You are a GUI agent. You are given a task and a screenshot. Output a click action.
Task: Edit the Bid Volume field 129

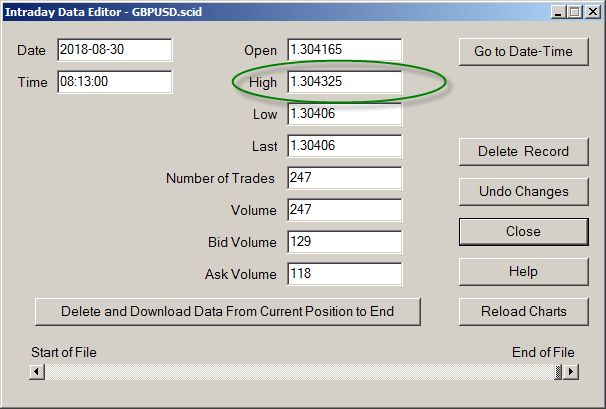coord(345,242)
